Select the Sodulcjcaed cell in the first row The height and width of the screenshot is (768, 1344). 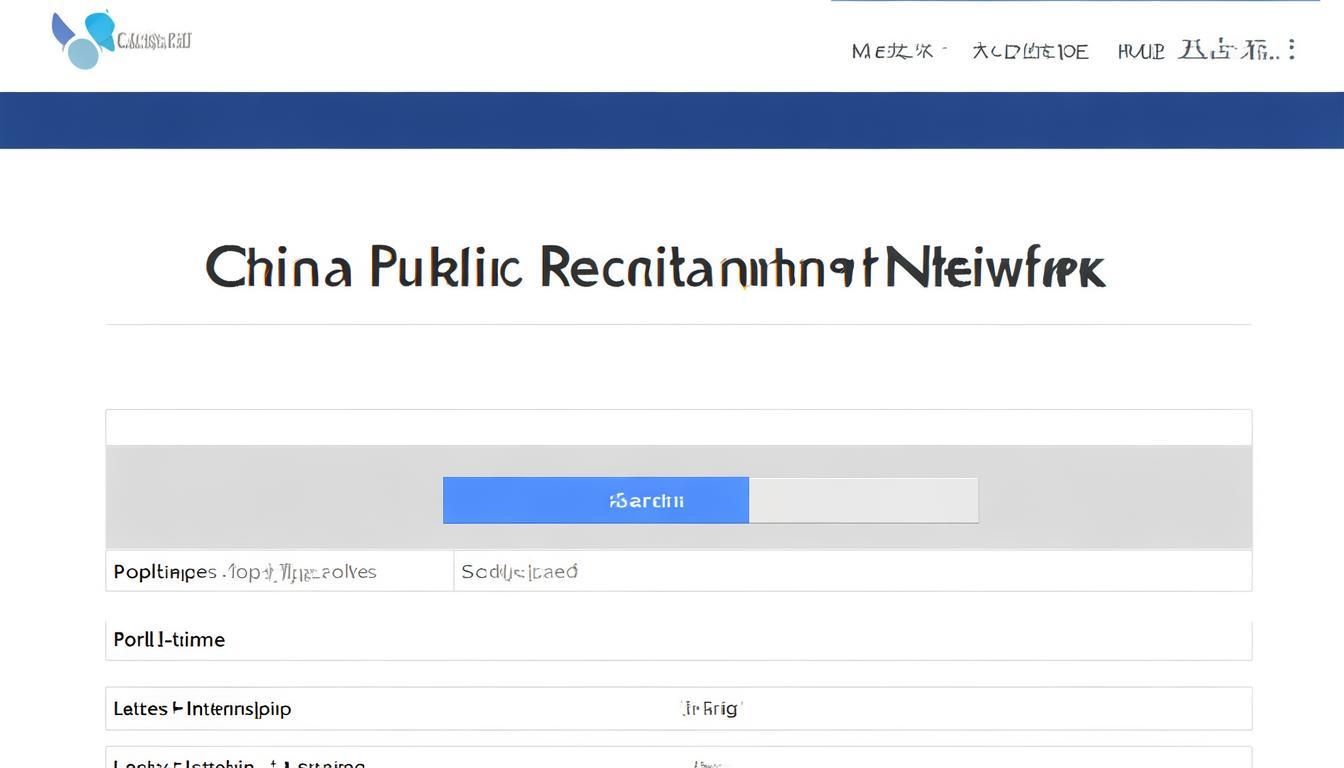coord(853,571)
